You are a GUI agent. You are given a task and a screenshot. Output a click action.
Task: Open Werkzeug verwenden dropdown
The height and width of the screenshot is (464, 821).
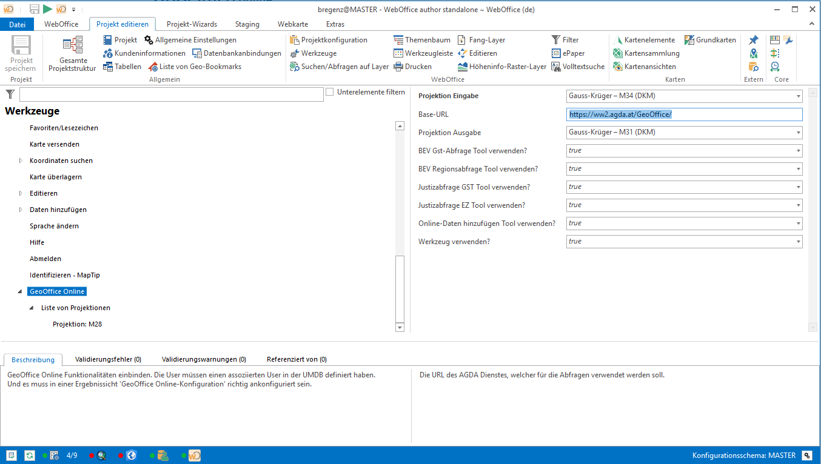pos(798,242)
